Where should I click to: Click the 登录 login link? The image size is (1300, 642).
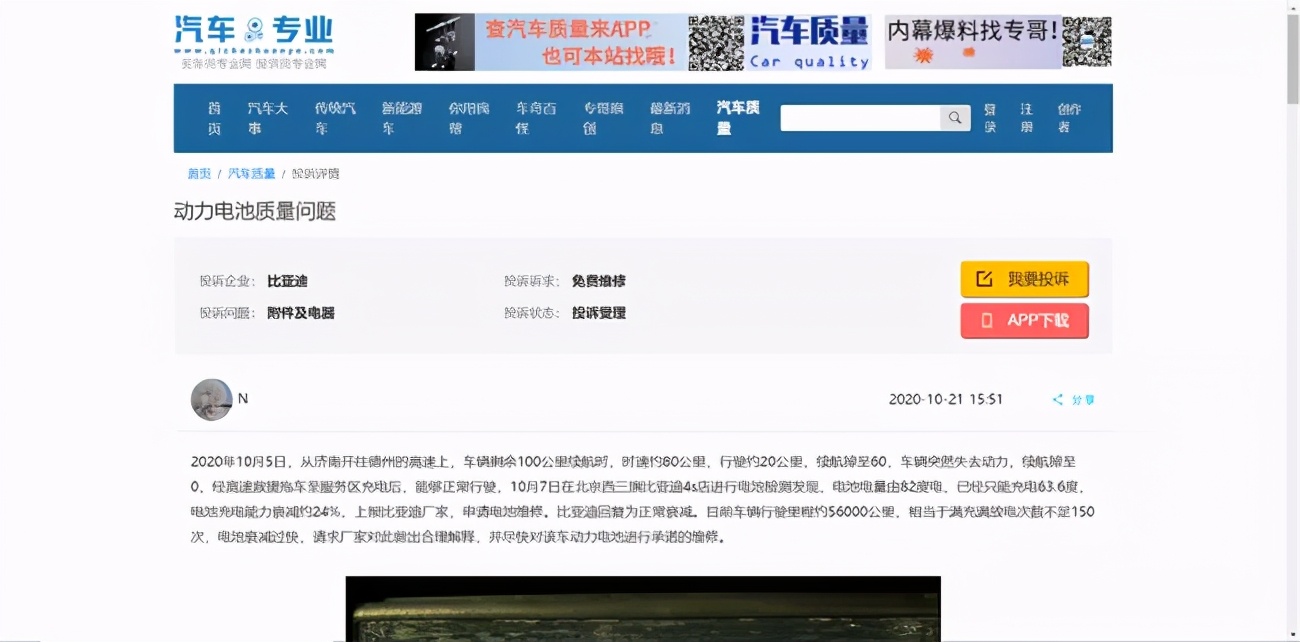tap(989, 117)
